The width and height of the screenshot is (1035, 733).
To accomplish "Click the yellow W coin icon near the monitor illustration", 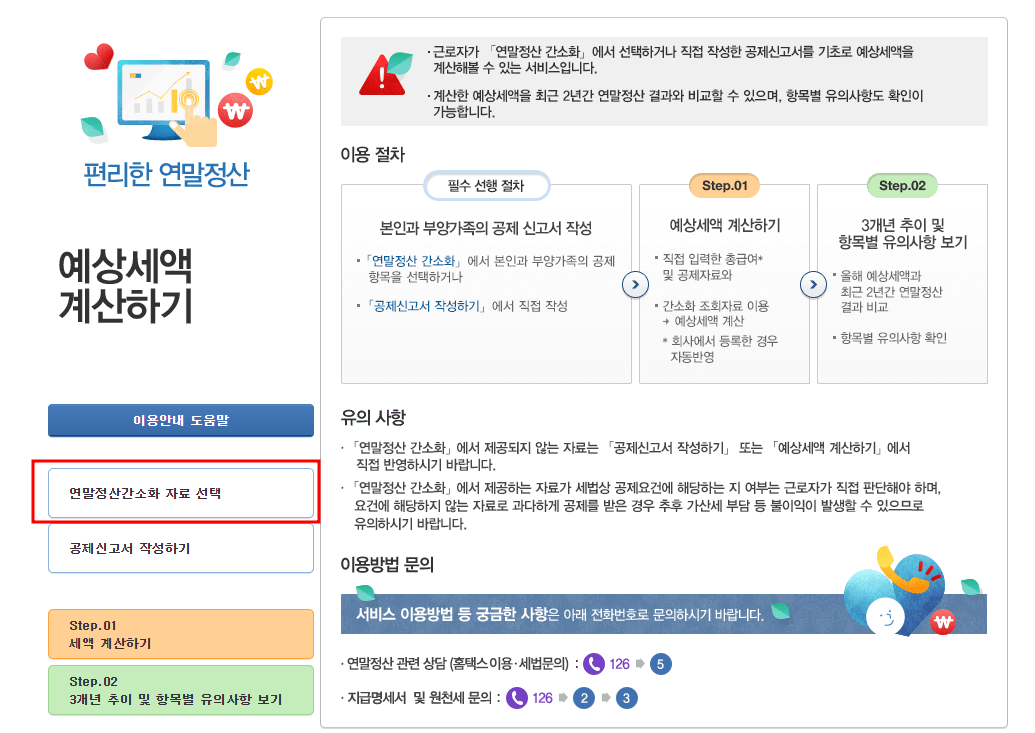I will pyautogui.click(x=259, y=82).
